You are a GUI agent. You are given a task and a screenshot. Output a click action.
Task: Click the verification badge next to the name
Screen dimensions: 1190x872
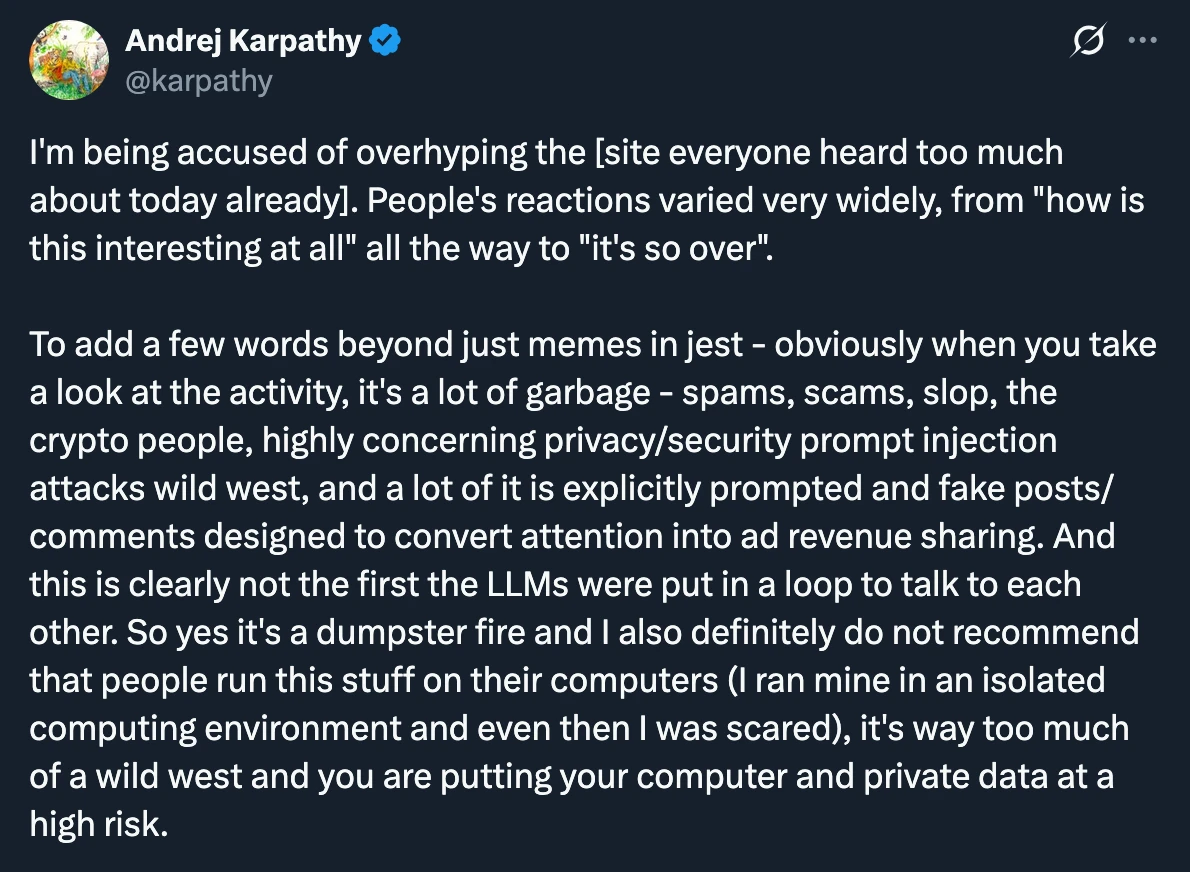(x=383, y=39)
